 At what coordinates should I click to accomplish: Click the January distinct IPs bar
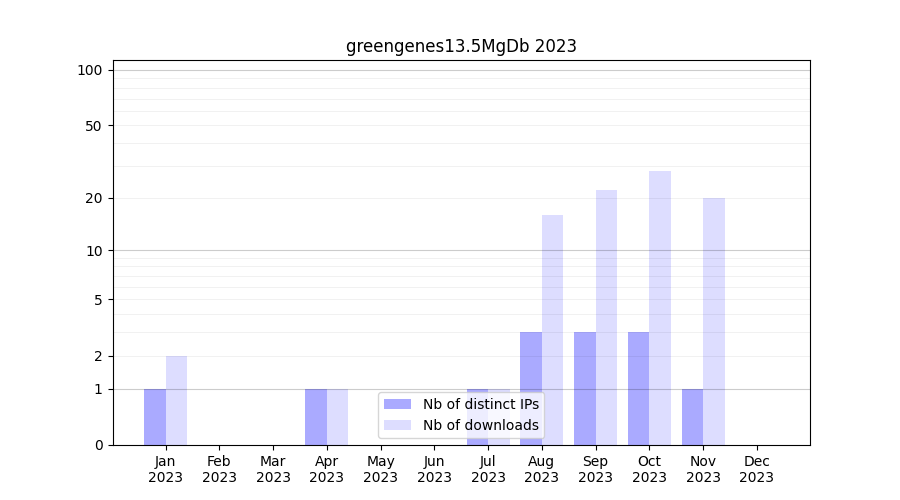(155, 417)
